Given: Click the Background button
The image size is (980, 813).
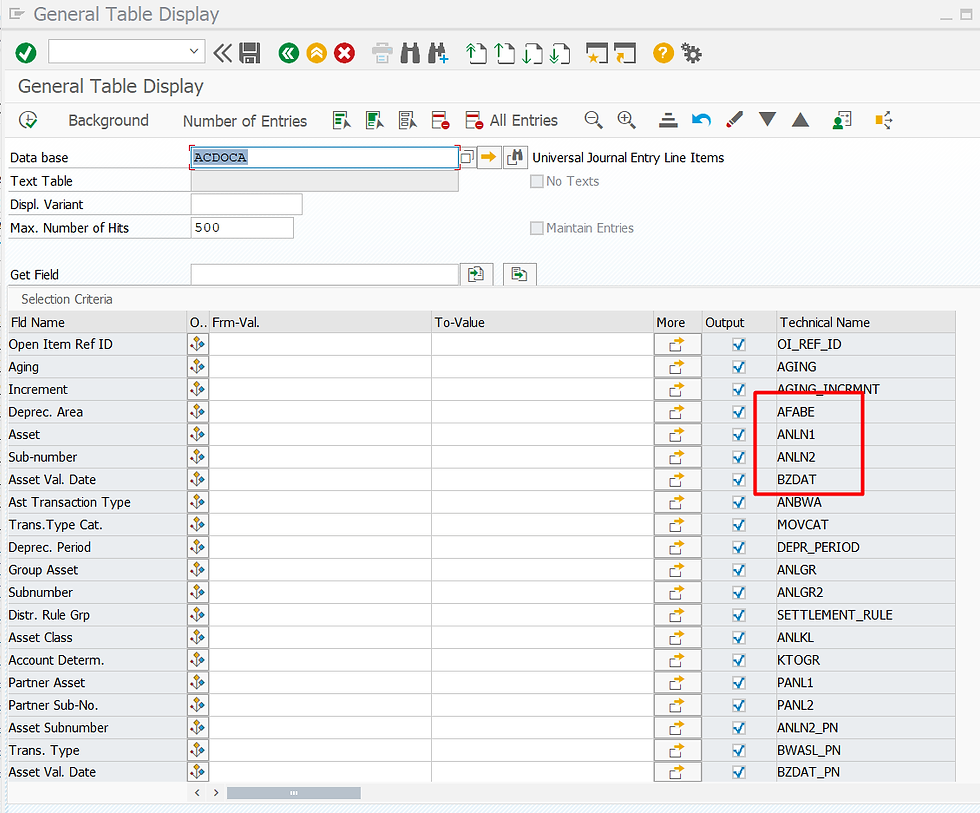Looking at the screenshot, I should click(x=108, y=120).
